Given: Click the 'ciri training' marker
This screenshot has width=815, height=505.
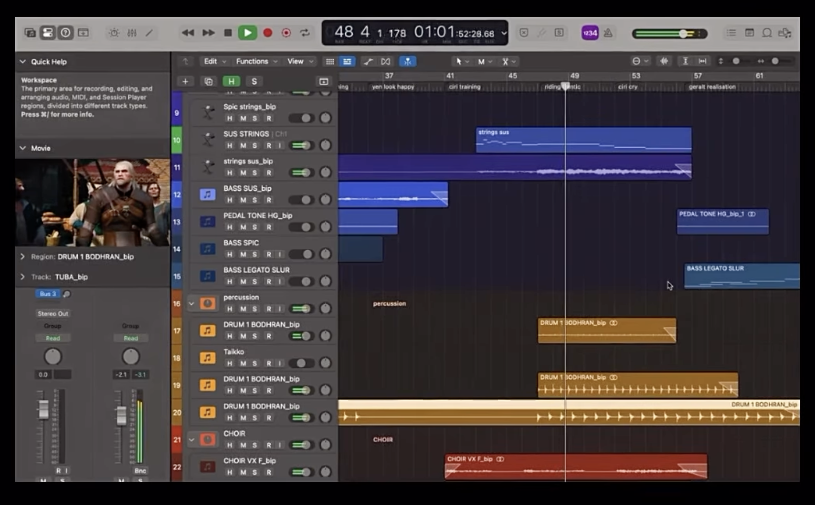Looking at the screenshot, I should pos(465,87).
